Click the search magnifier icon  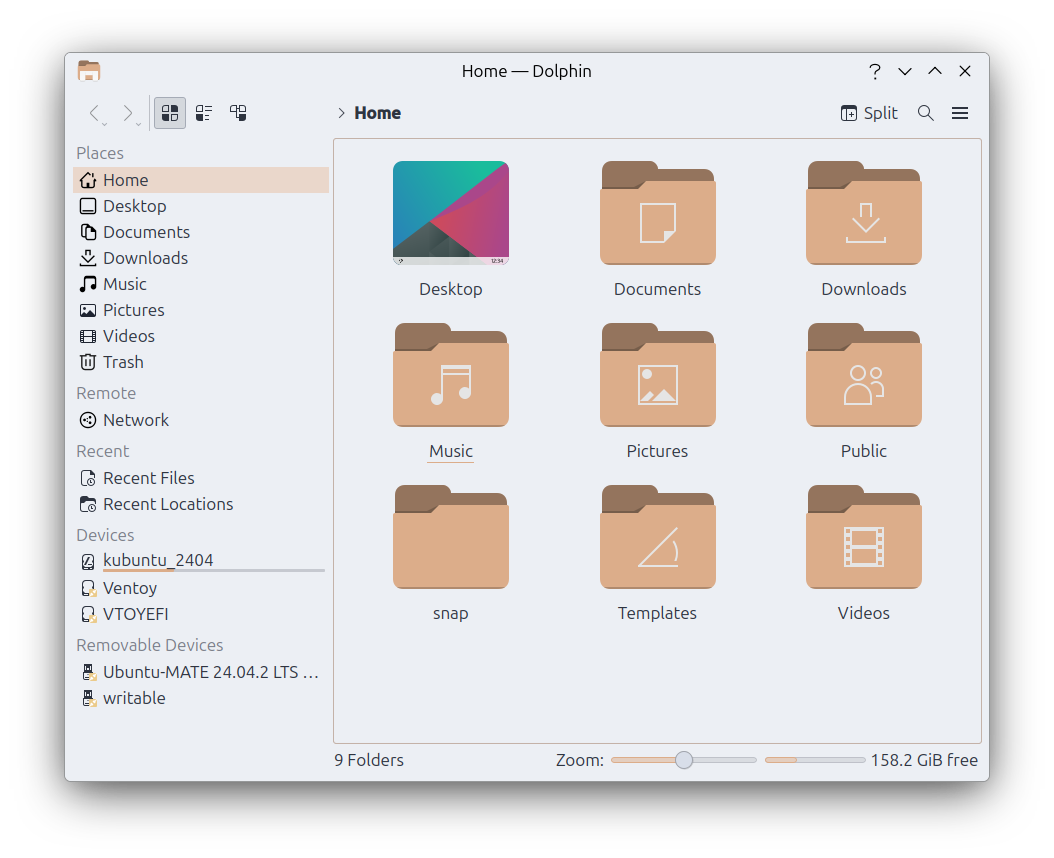tap(926, 113)
